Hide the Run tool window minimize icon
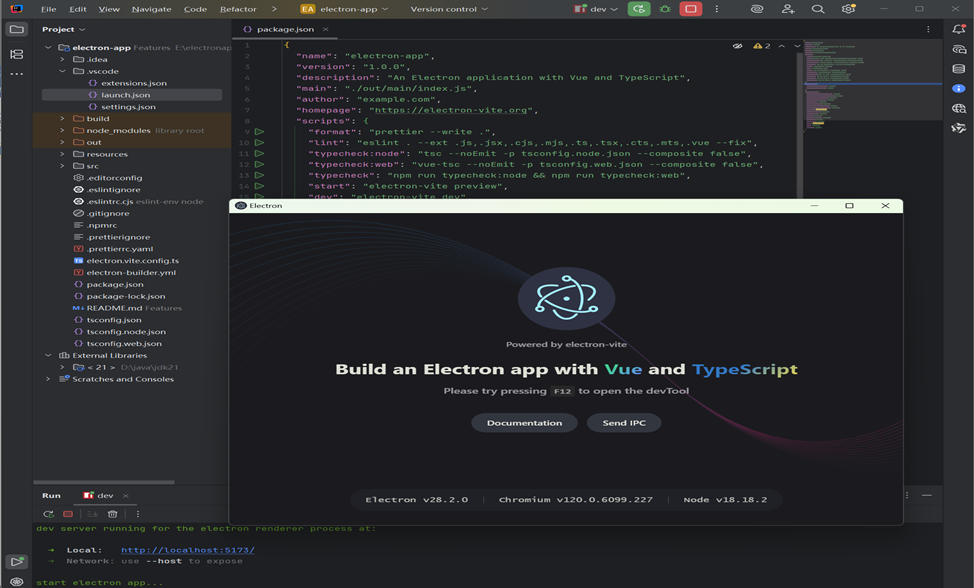The width and height of the screenshot is (974, 588). coord(927,495)
